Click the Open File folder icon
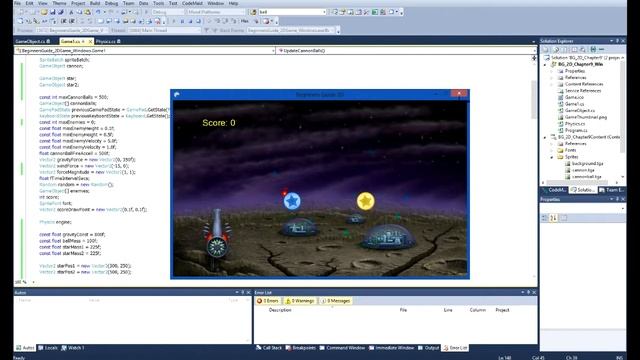 coord(44,12)
